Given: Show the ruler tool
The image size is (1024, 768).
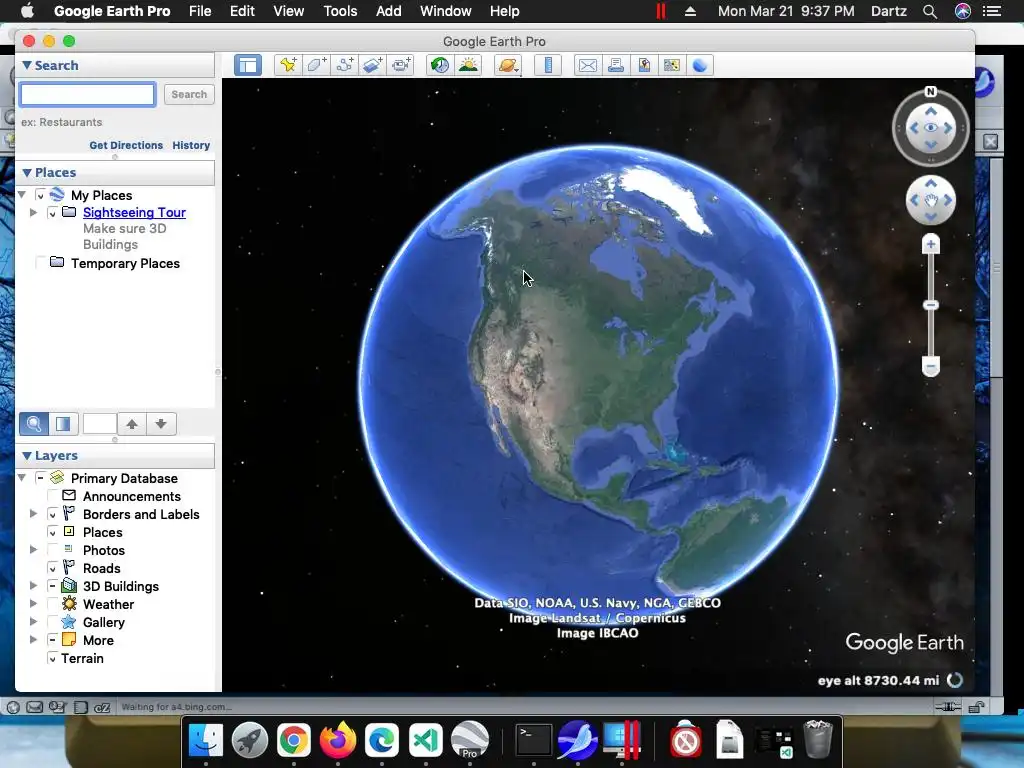Looking at the screenshot, I should pos(548,65).
